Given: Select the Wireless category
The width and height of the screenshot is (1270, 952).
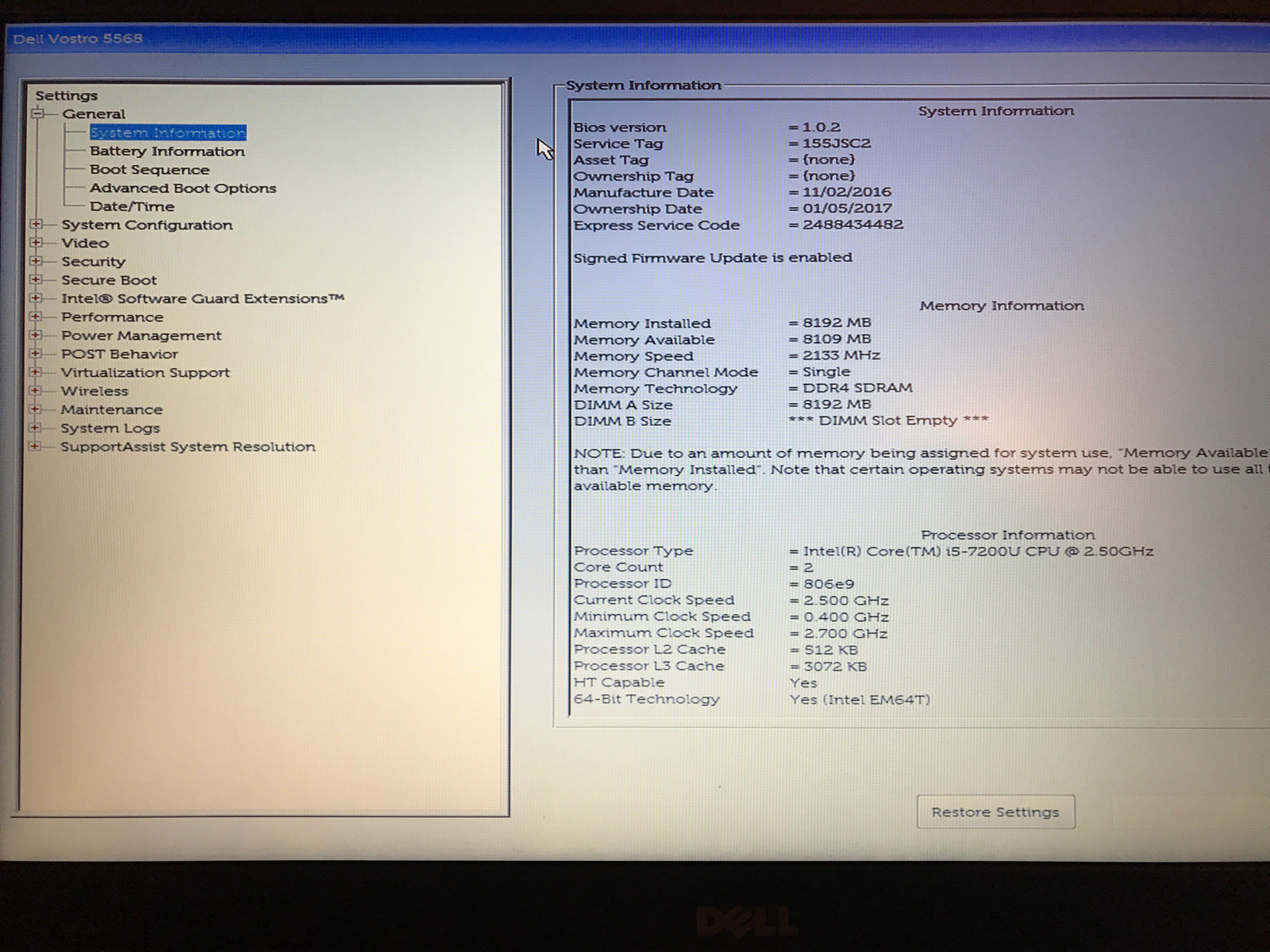Looking at the screenshot, I should point(94,391).
